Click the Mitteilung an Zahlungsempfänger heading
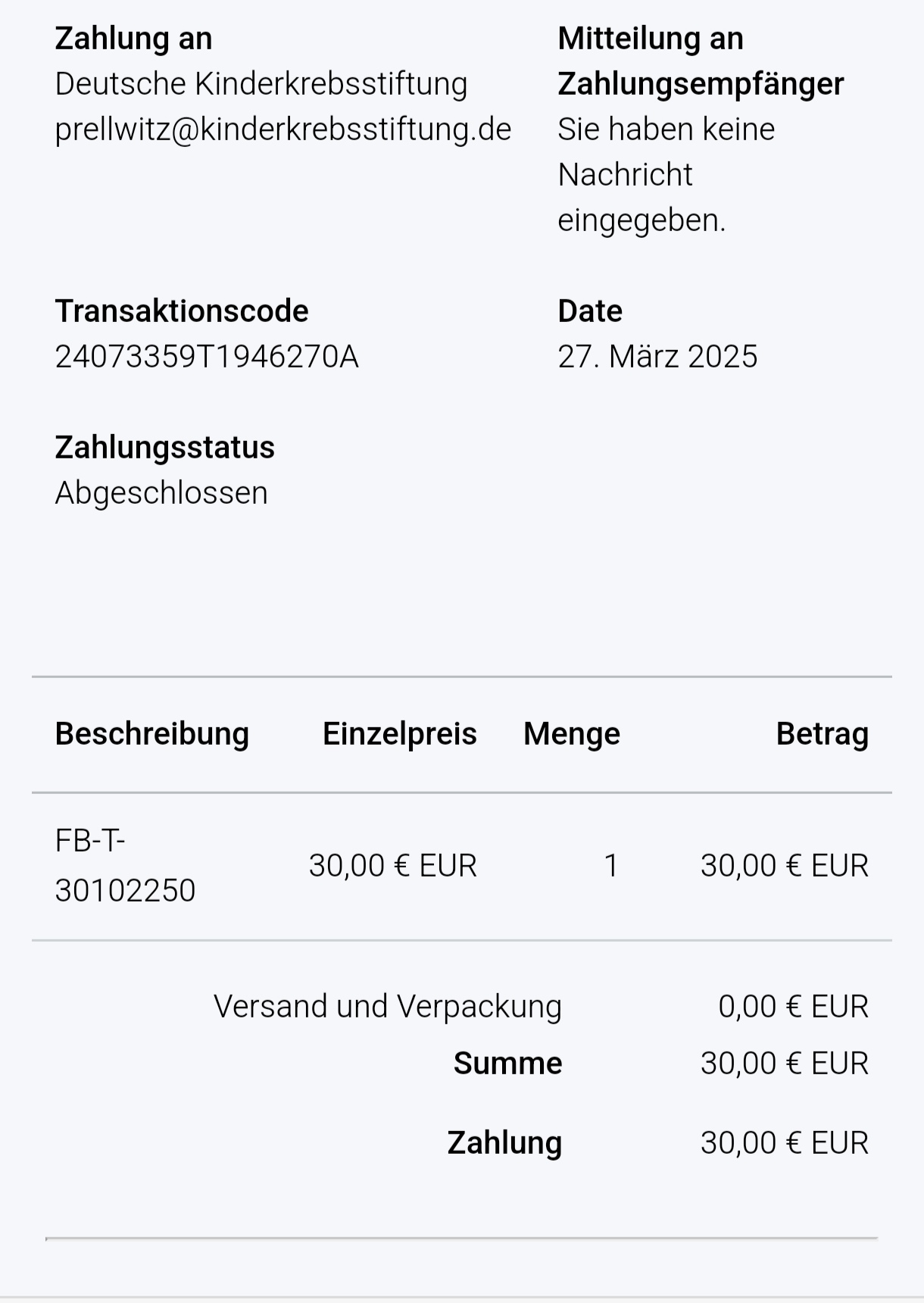Screen dimensions: 924x1303 (701, 61)
